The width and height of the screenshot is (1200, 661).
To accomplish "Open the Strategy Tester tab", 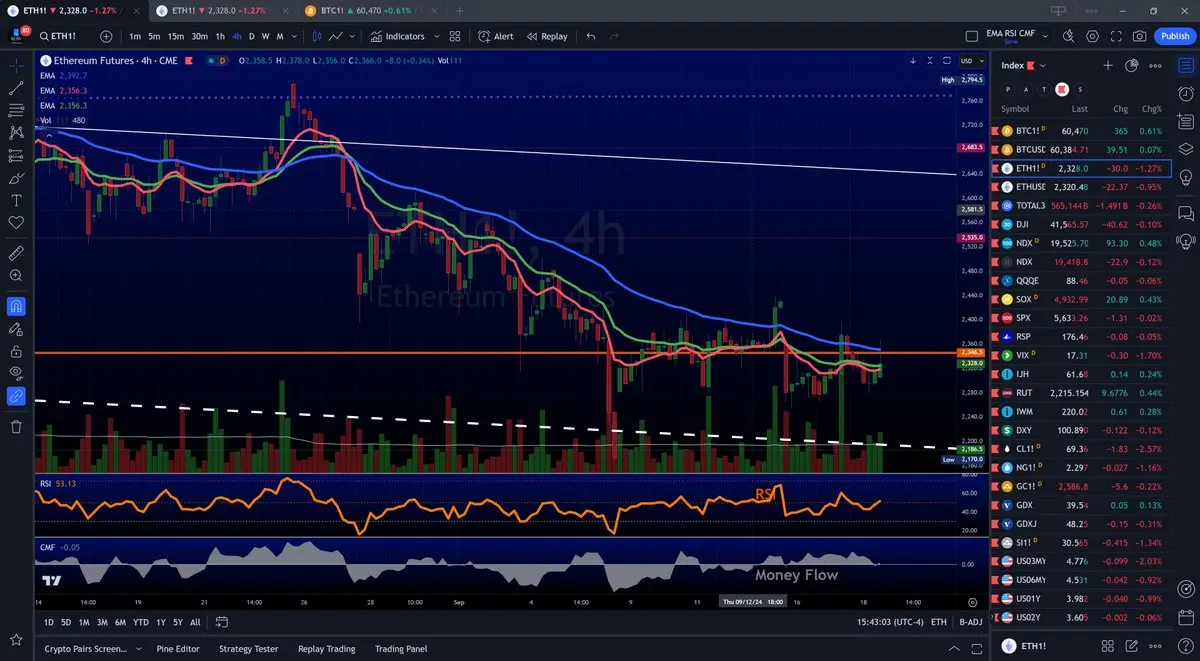I will [249, 649].
